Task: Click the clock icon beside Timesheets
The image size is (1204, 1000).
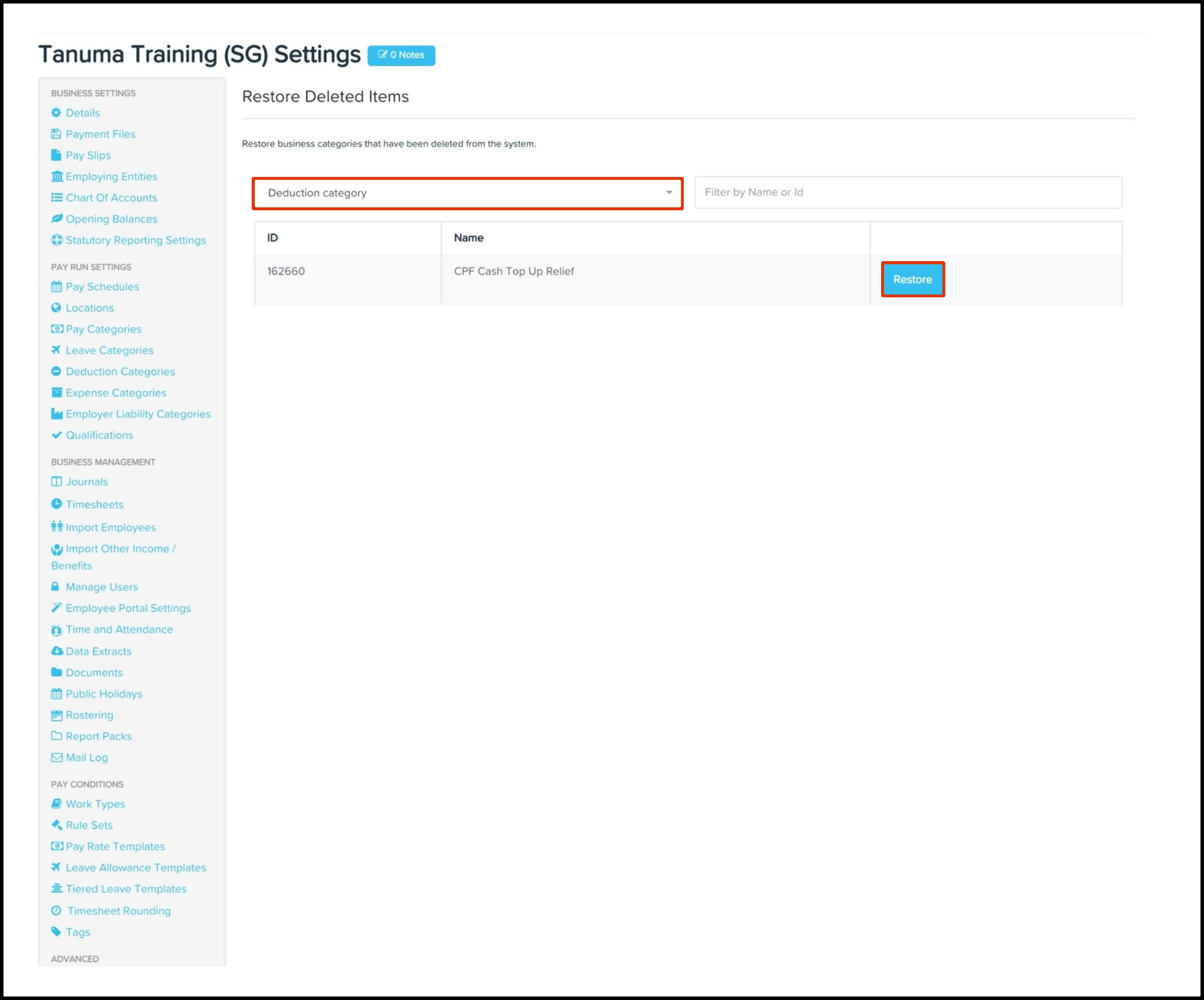Action: 56,504
